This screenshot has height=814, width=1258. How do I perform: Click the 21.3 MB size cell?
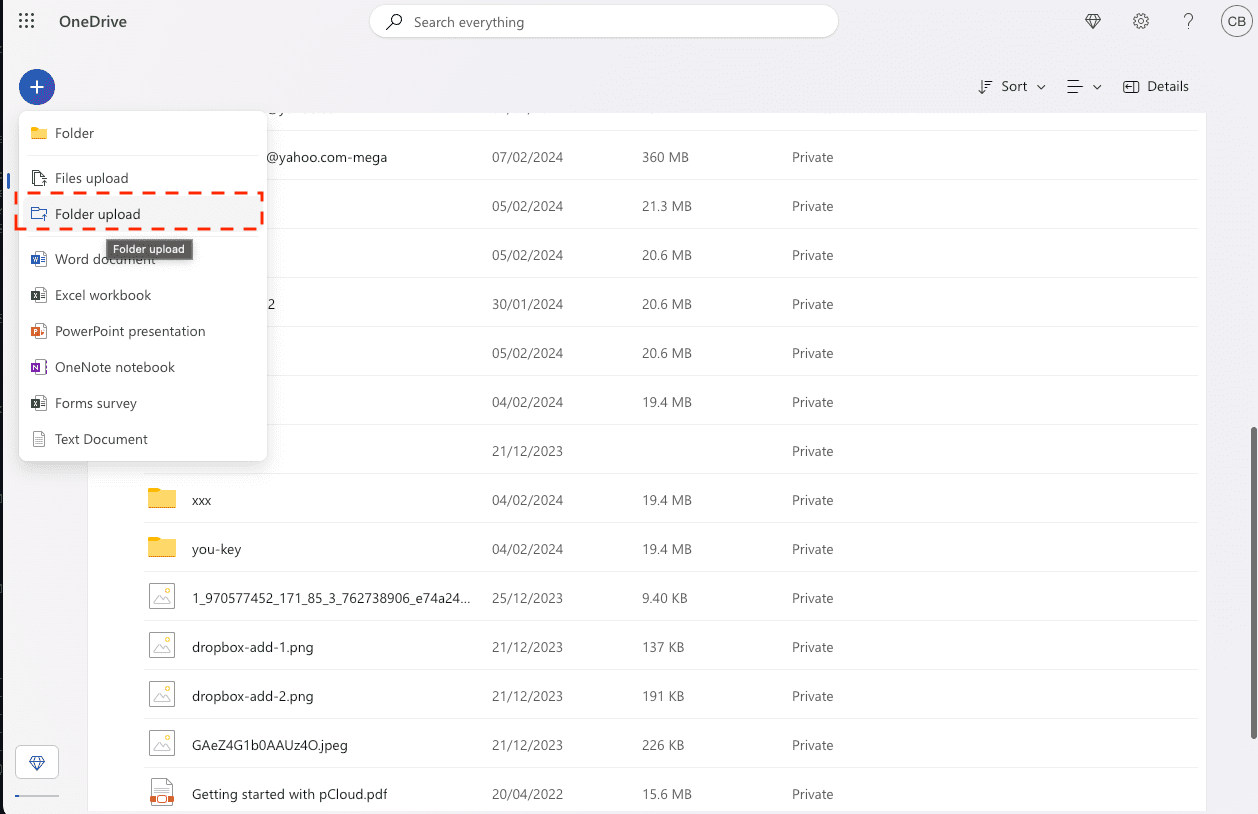tap(667, 206)
